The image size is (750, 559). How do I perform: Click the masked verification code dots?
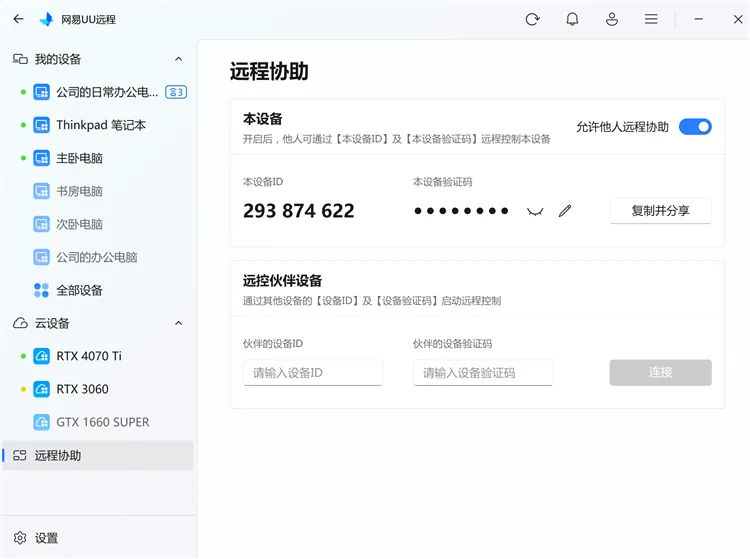461,211
